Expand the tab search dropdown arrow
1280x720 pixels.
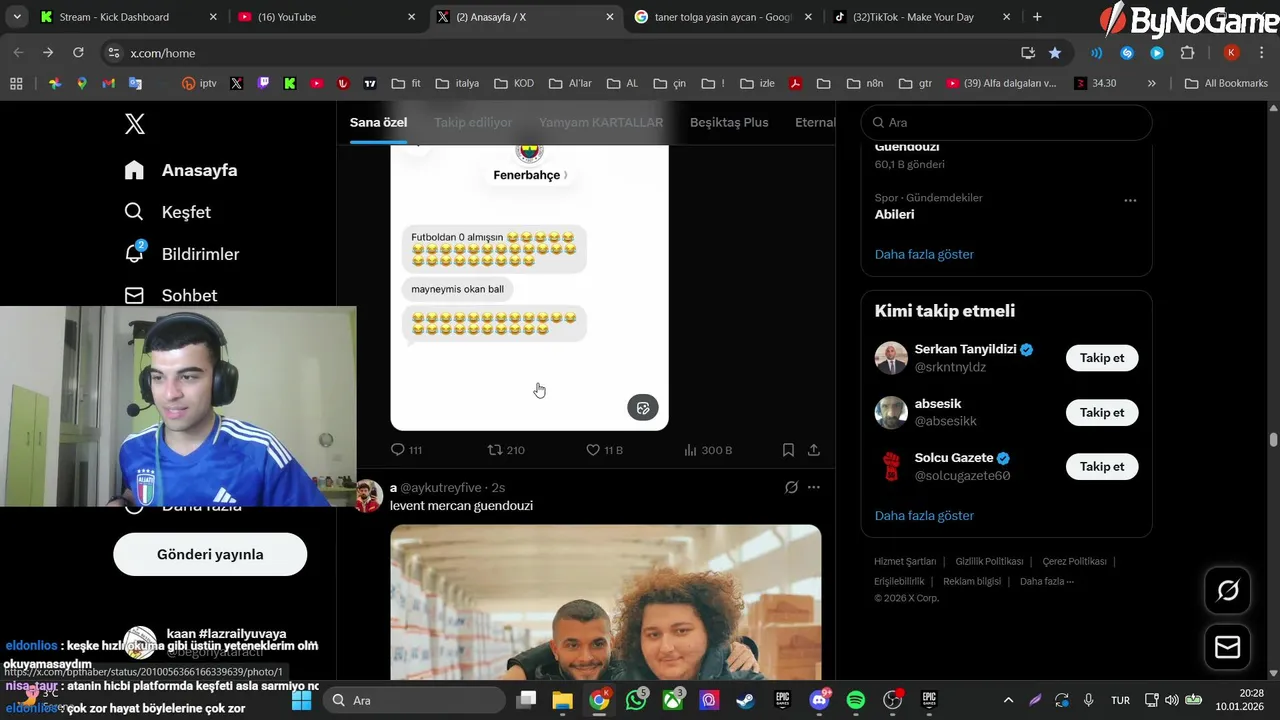[x=15, y=17]
